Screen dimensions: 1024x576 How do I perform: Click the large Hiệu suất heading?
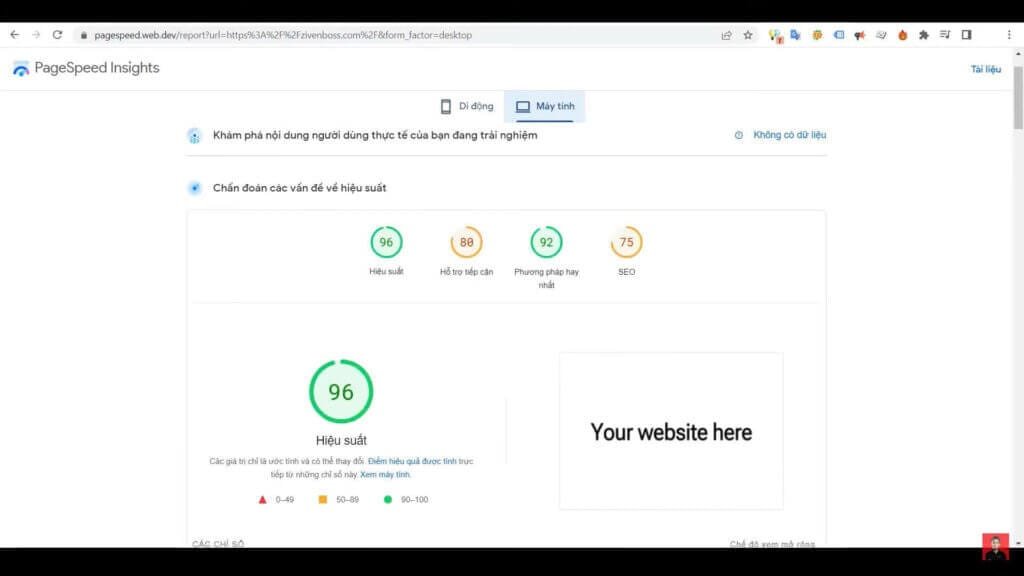[341, 441]
